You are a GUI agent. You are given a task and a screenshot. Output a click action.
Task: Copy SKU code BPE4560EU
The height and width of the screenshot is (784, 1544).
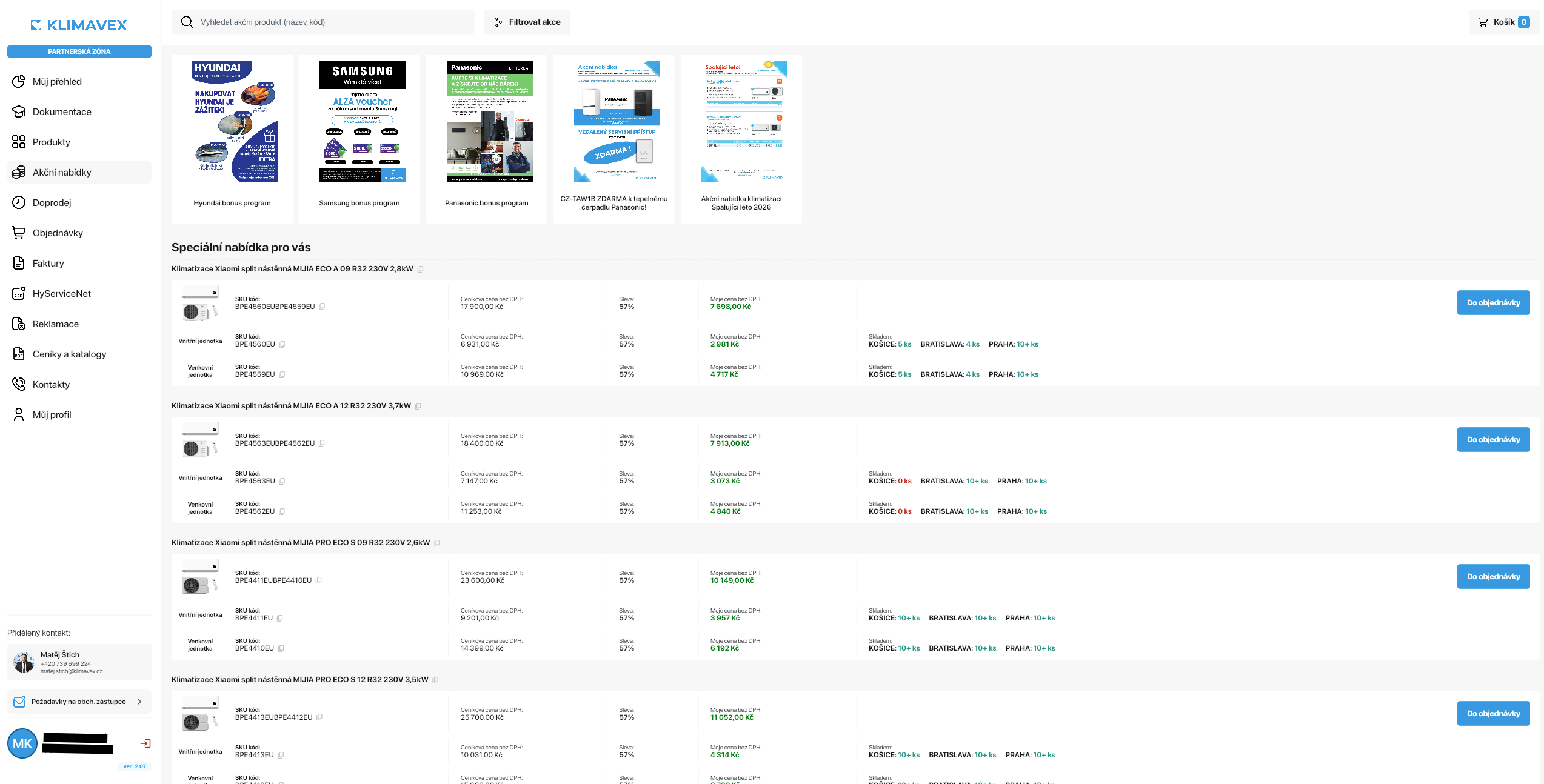[282, 344]
